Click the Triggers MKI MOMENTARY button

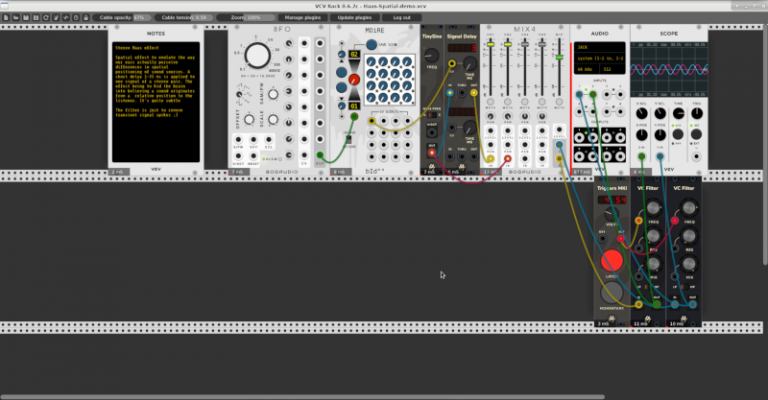pyautogui.click(x=612, y=293)
